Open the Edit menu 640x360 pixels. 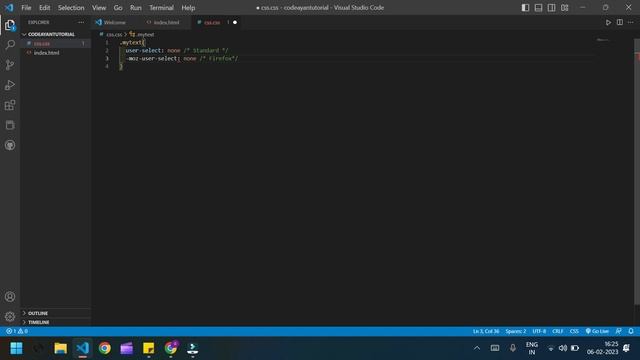44,8
